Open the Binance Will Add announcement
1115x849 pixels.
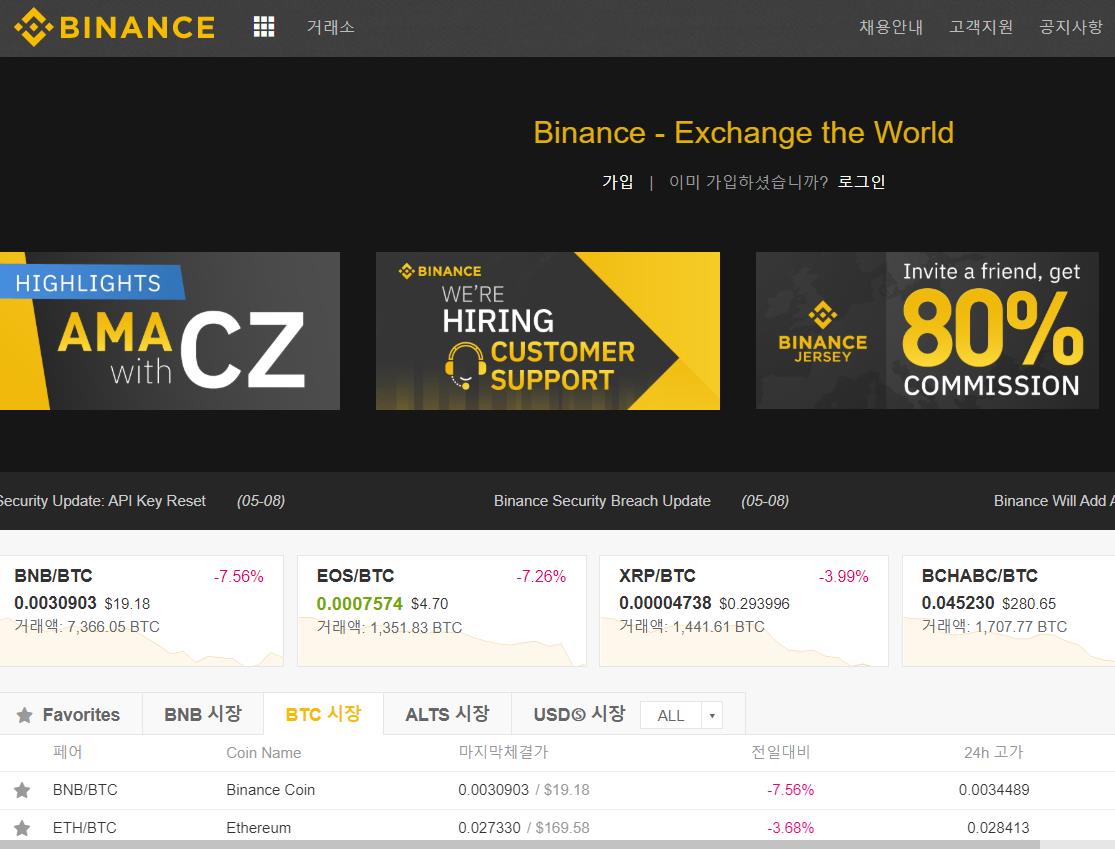tap(1054, 501)
